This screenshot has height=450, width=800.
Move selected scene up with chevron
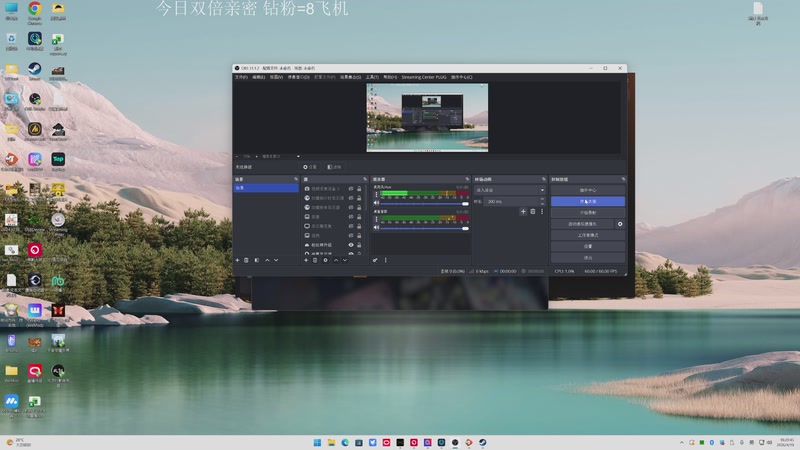(x=267, y=260)
